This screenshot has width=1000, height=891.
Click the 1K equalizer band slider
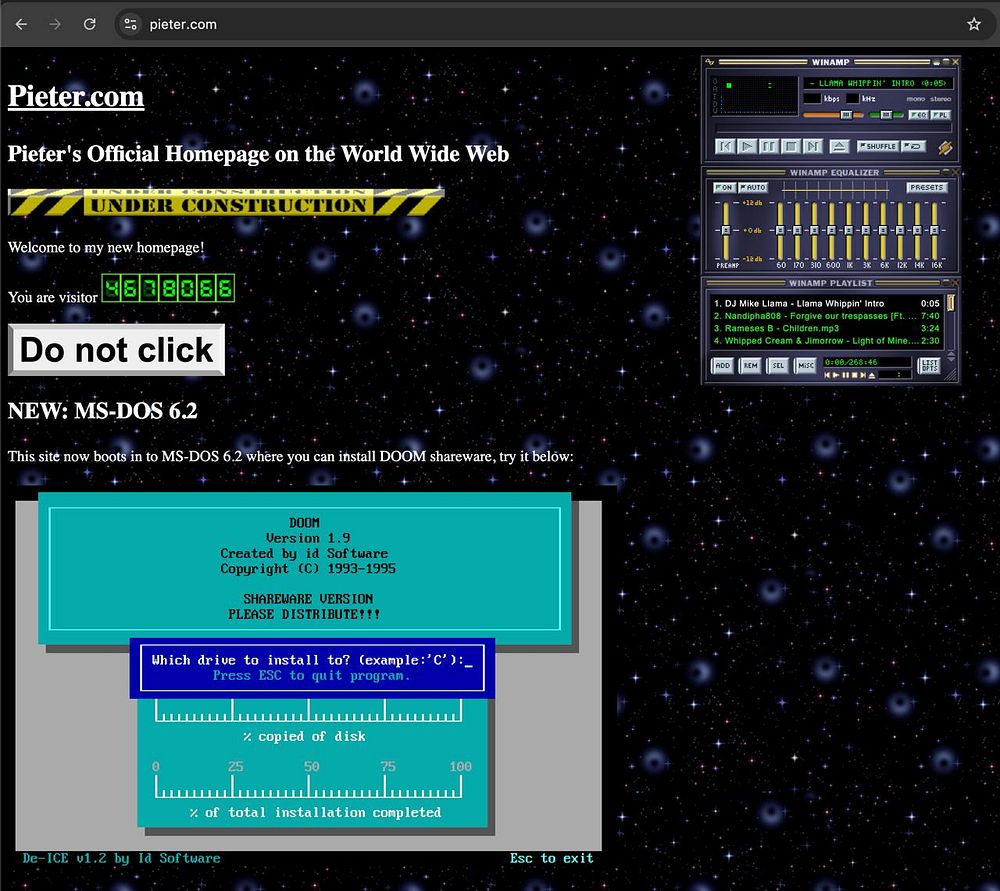point(849,230)
